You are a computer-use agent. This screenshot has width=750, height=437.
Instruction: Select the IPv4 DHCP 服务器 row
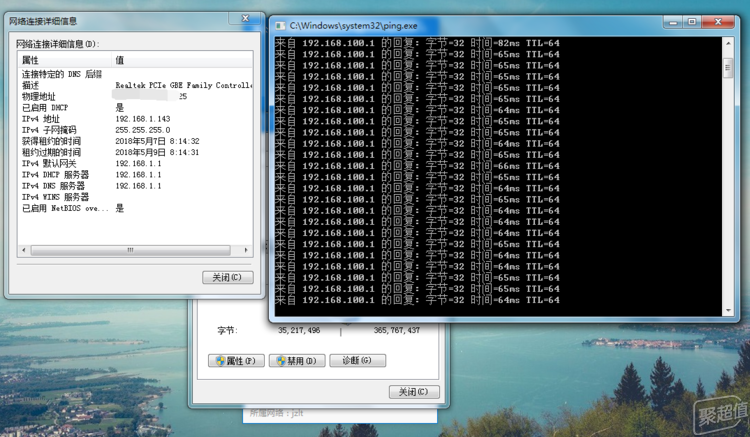[x=135, y=175]
